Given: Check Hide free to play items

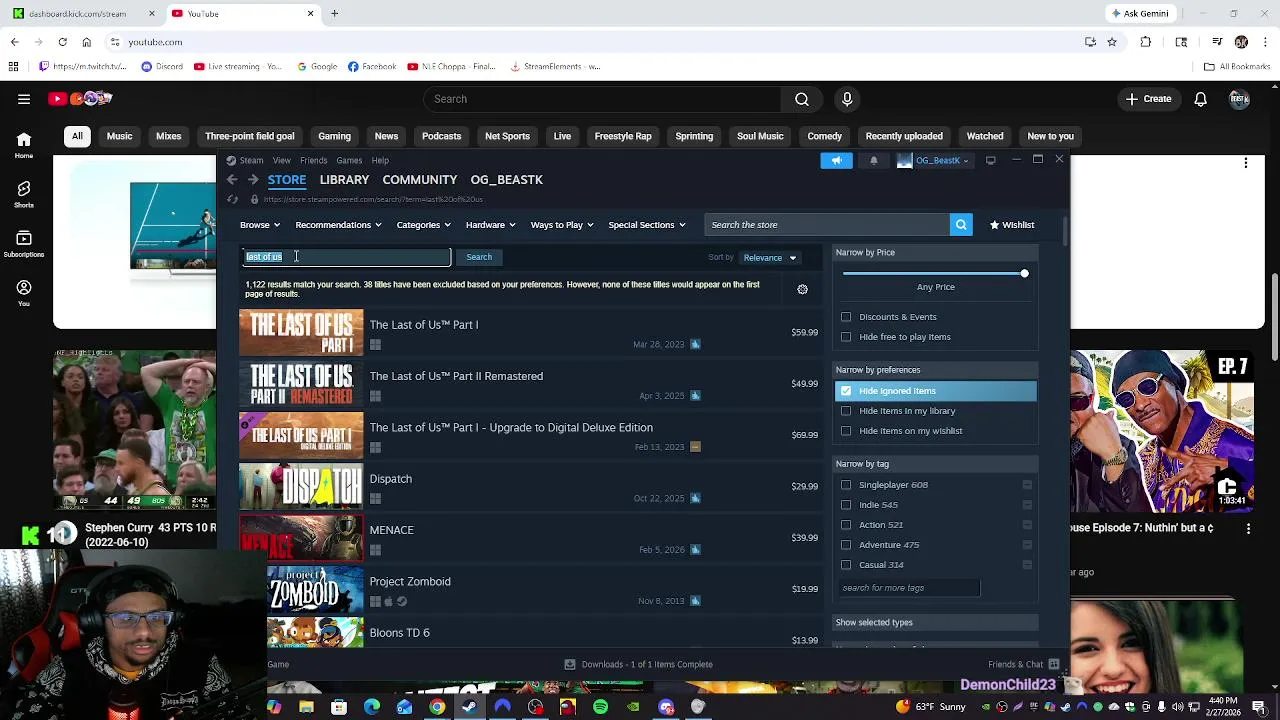Looking at the screenshot, I should 846,337.
